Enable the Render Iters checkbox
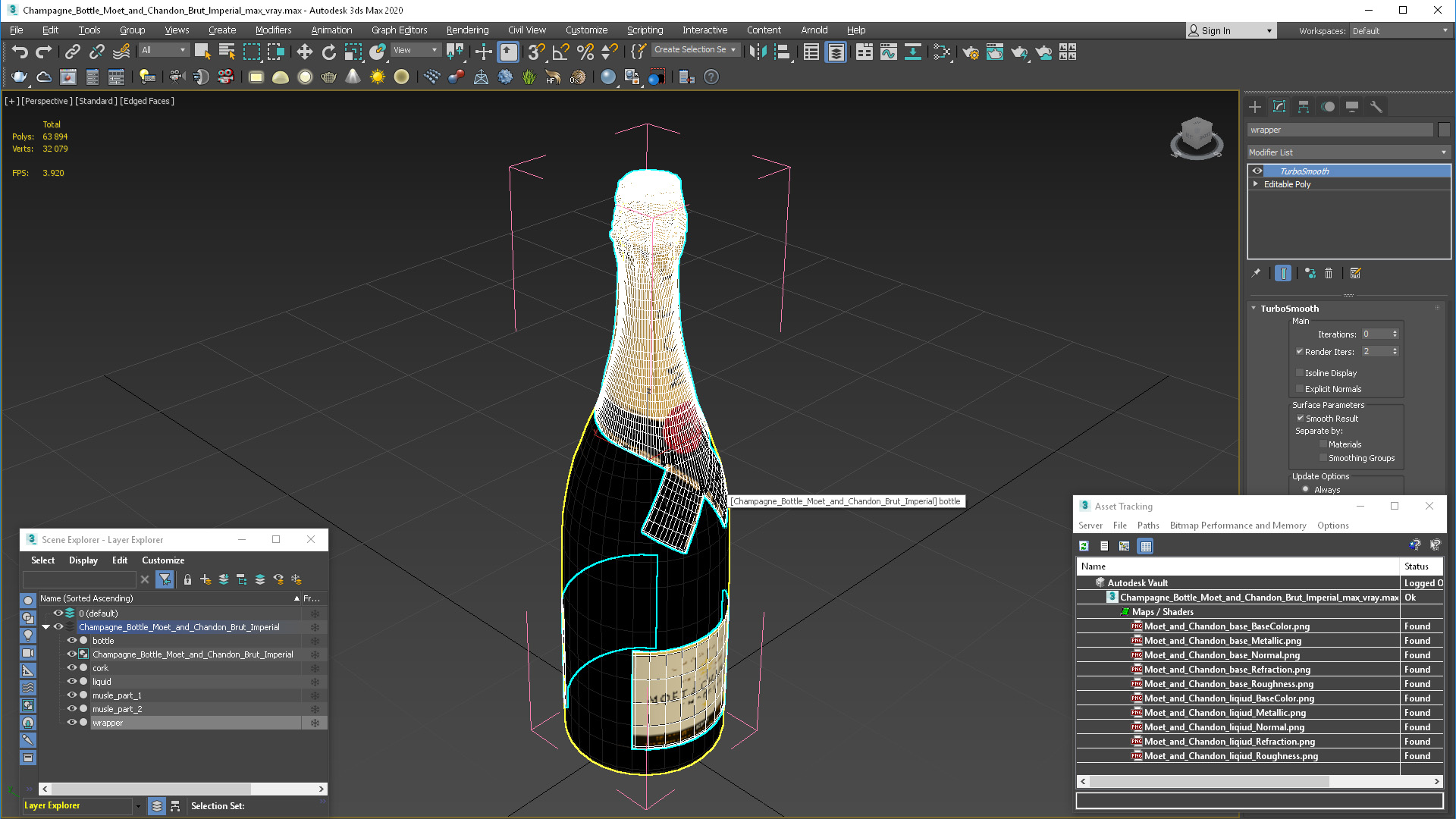The height and width of the screenshot is (819, 1456). coord(1299,352)
